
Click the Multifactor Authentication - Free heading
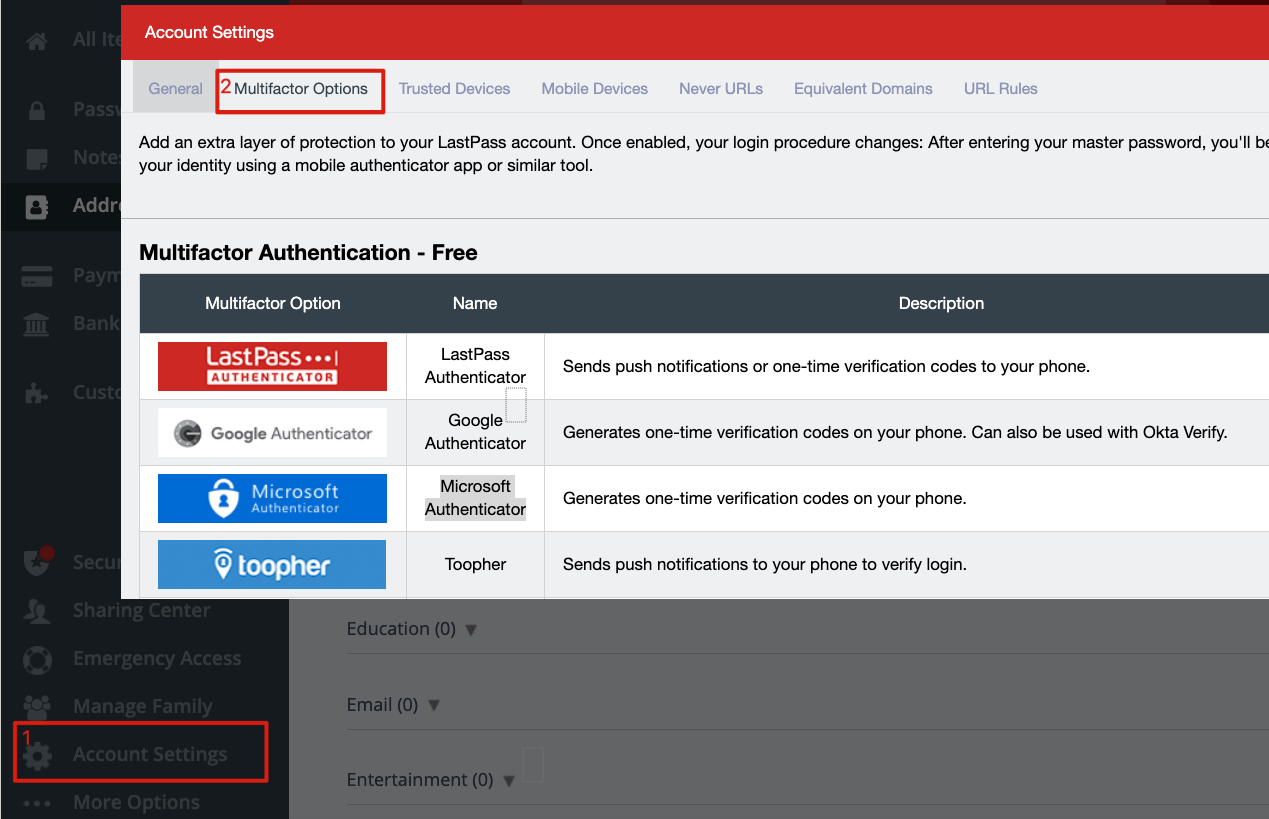point(308,253)
